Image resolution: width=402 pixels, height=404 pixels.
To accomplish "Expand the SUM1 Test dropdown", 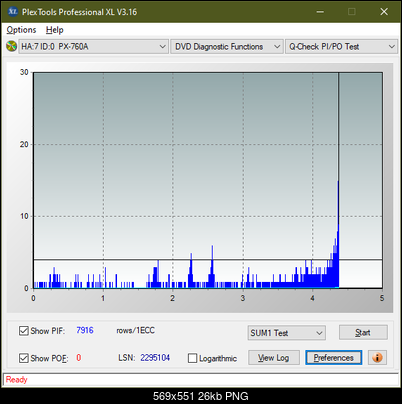I will [286, 333].
